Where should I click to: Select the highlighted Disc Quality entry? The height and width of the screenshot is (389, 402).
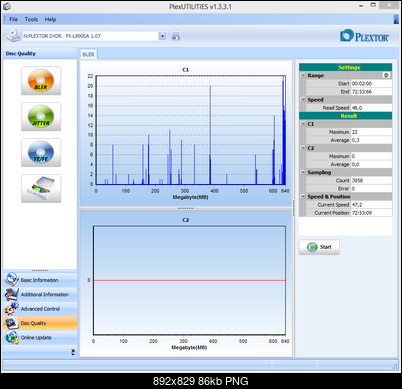40,323
